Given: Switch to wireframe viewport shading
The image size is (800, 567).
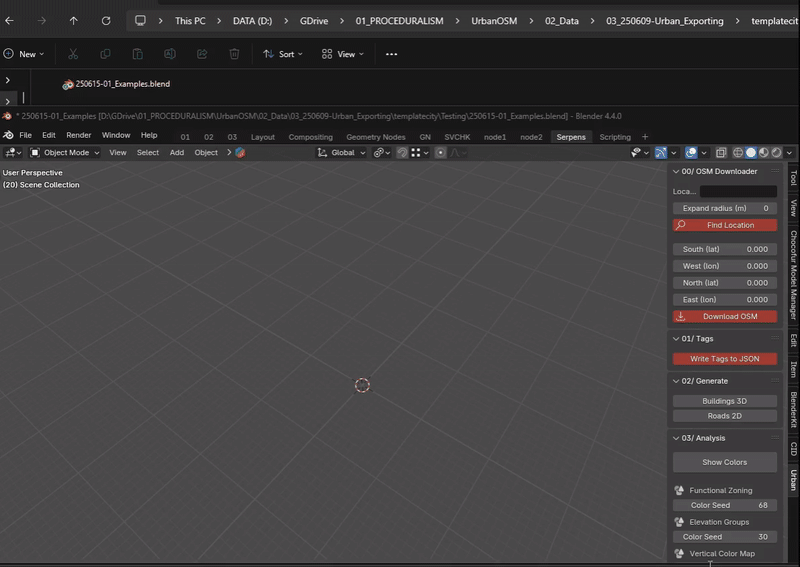Looking at the screenshot, I should (x=738, y=153).
